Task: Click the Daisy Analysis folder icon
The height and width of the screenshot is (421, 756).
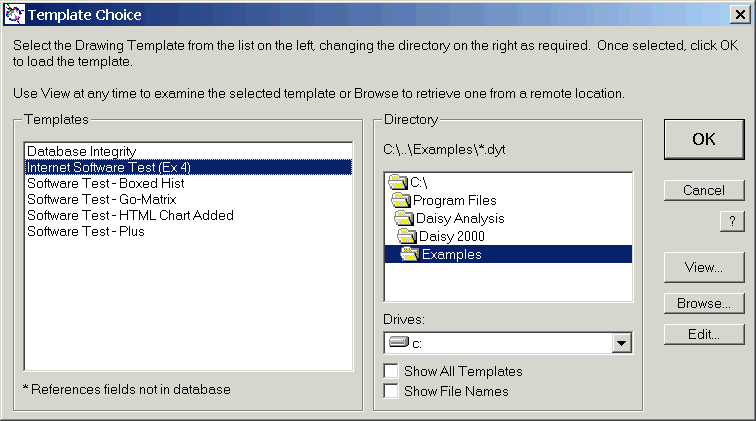Action: (x=405, y=218)
